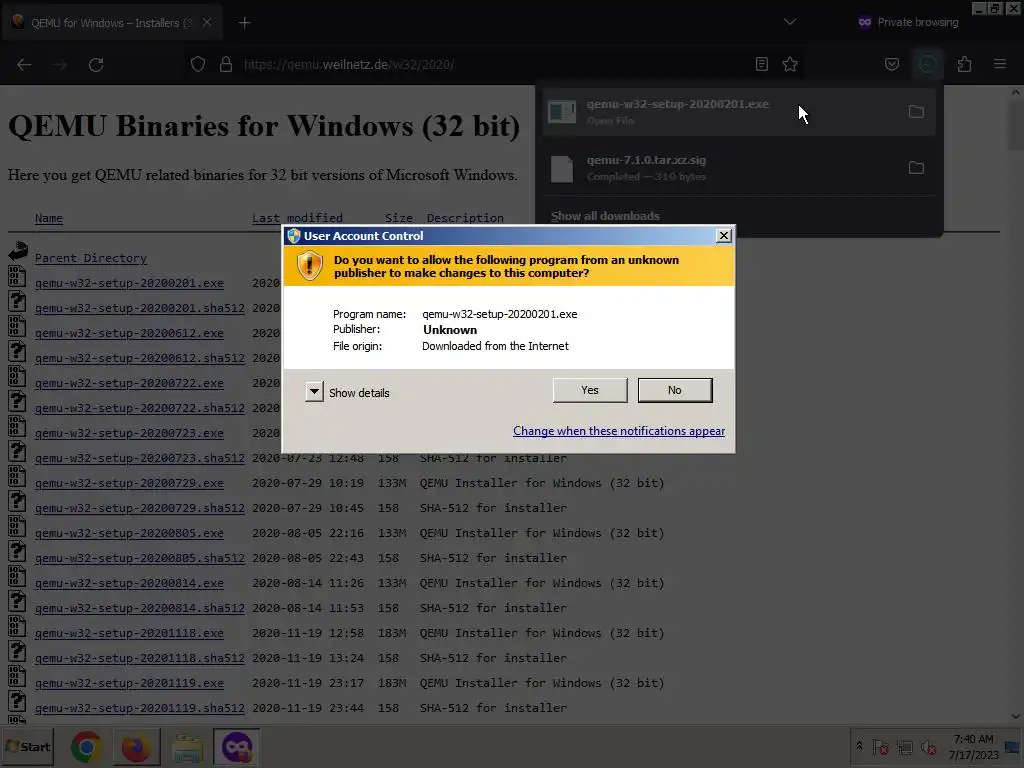Open Action Center flag tray icon
The height and width of the screenshot is (768, 1024).
tap(880, 747)
